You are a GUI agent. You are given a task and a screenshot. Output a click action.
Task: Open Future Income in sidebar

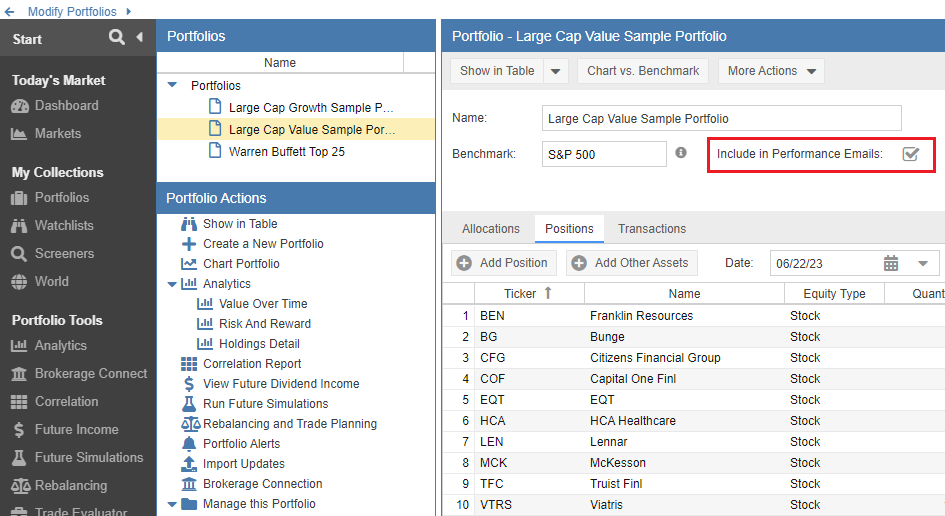(x=64, y=430)
